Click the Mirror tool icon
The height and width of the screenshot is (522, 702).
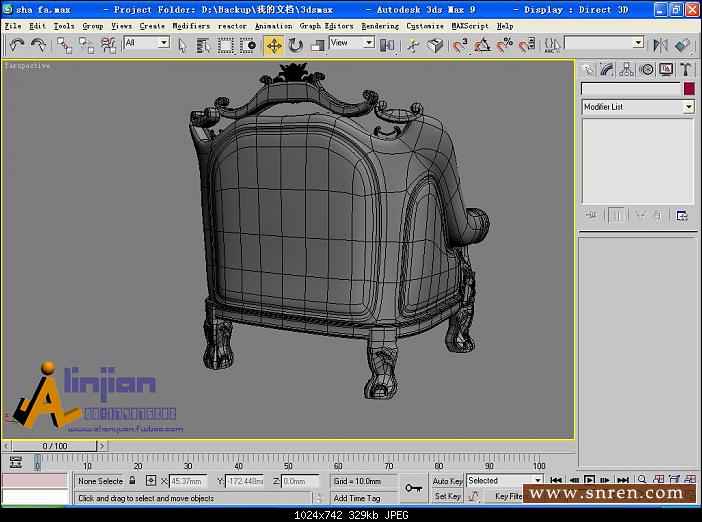click(660, 45)
